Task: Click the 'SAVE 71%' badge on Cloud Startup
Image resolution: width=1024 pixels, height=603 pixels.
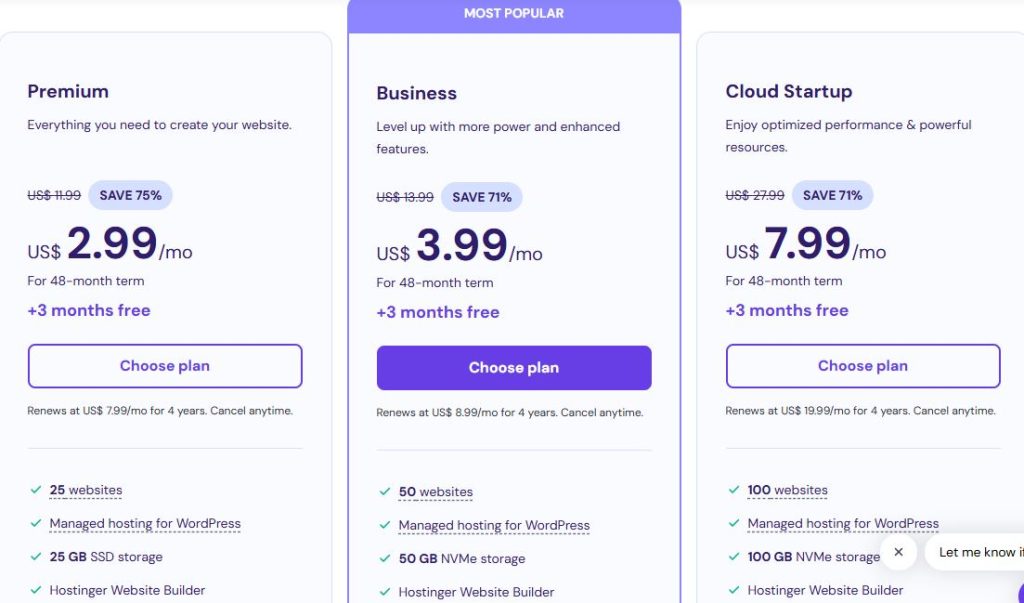Action: click(x=832, y=195)
